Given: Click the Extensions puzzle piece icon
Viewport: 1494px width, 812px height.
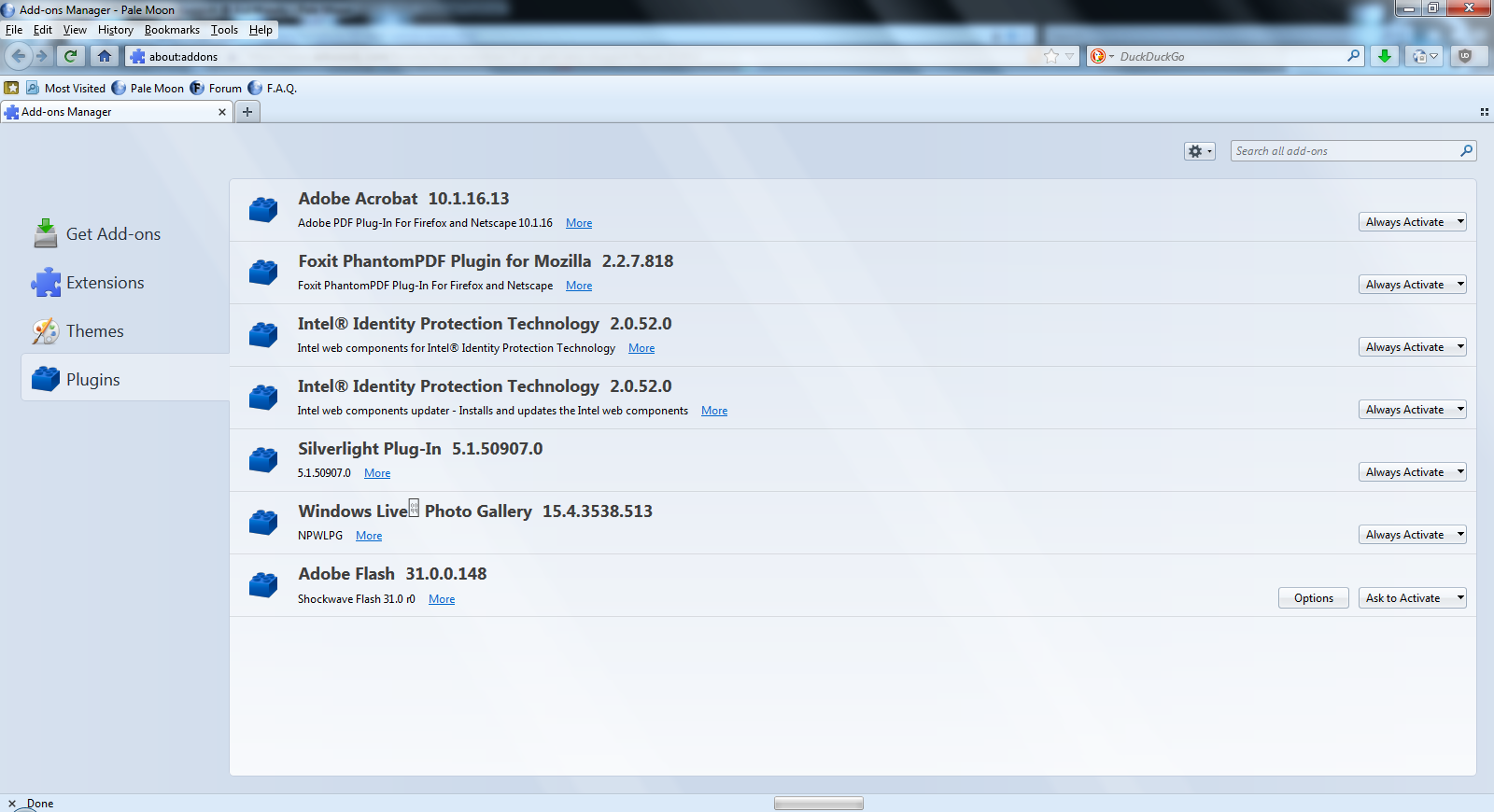Looking at the screenshot, I should coord(46,282).
